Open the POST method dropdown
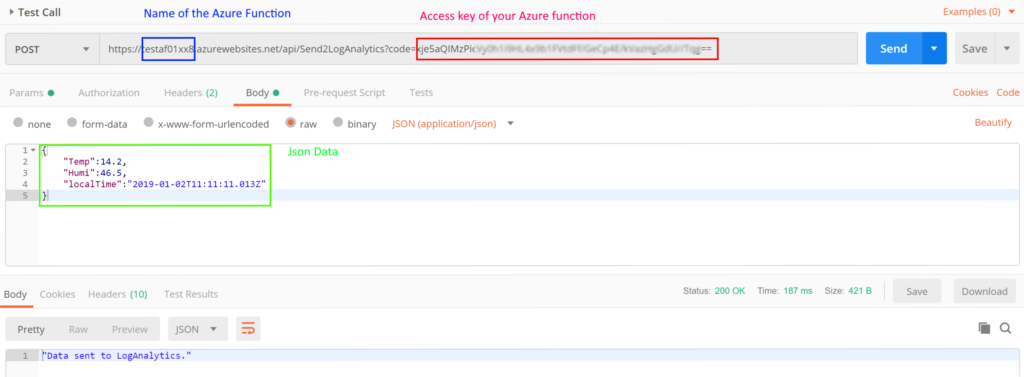The height and width of the screenshot is (377, 1024). (x=52, y=49)
